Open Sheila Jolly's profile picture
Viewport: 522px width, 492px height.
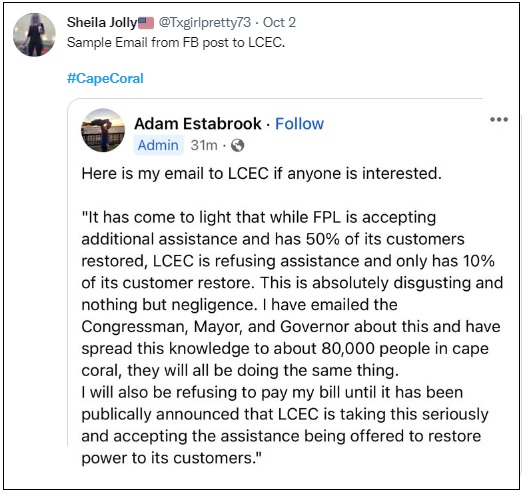point(34,35)
